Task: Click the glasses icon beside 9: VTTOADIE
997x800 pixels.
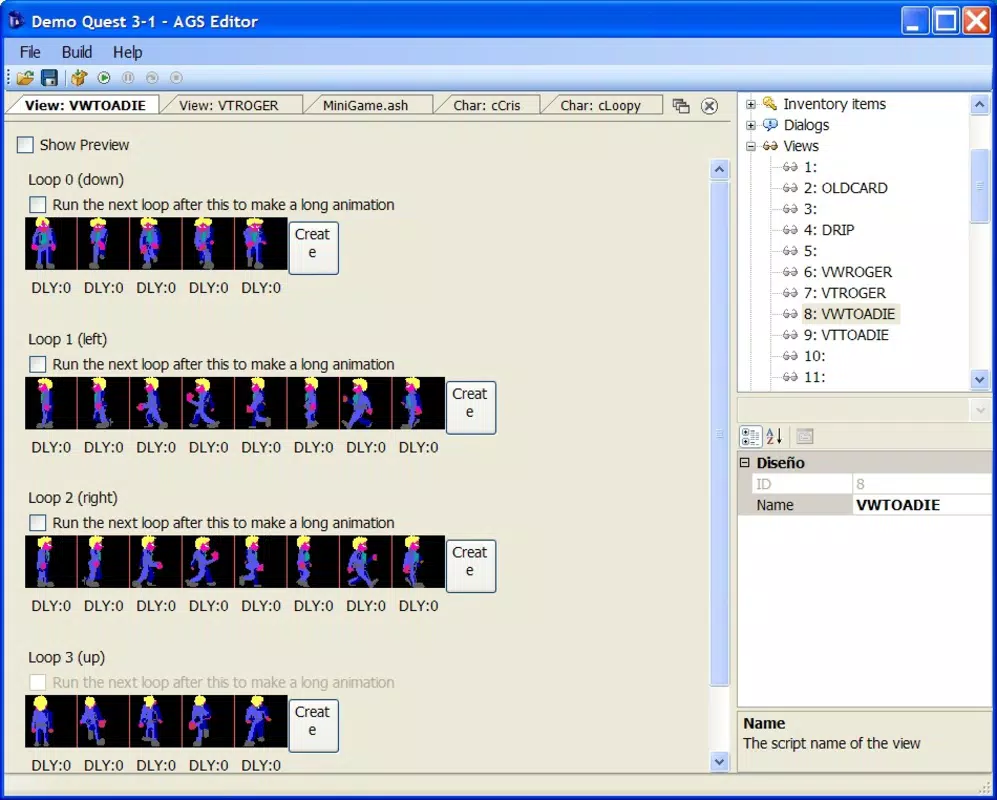Action: [x=790, y=334]
